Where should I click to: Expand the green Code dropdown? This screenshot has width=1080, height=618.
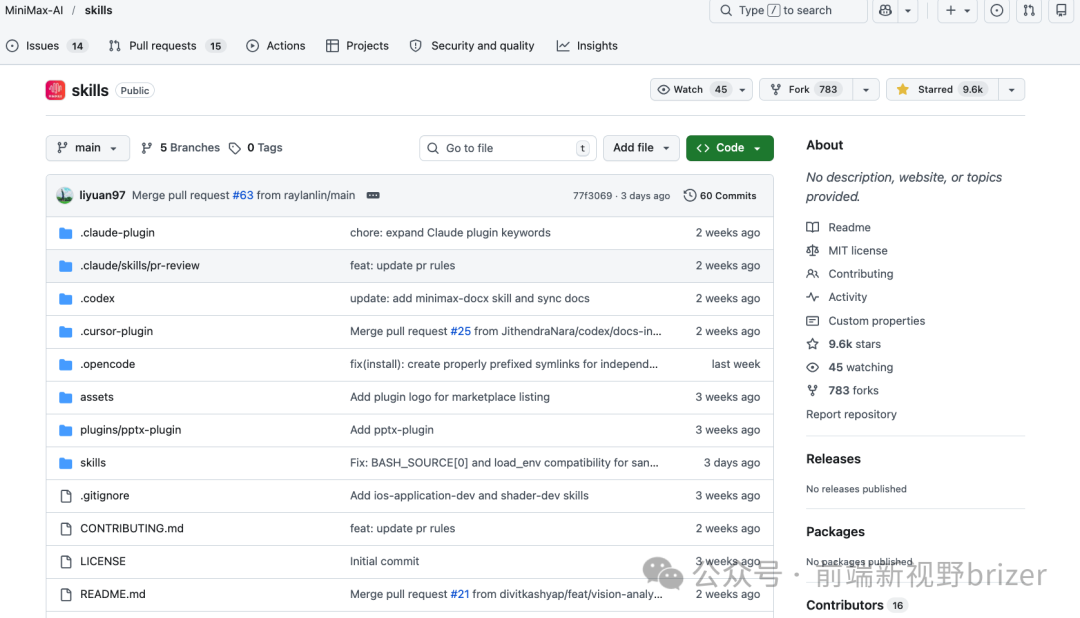pyautogui.click(x=729, y=148)
